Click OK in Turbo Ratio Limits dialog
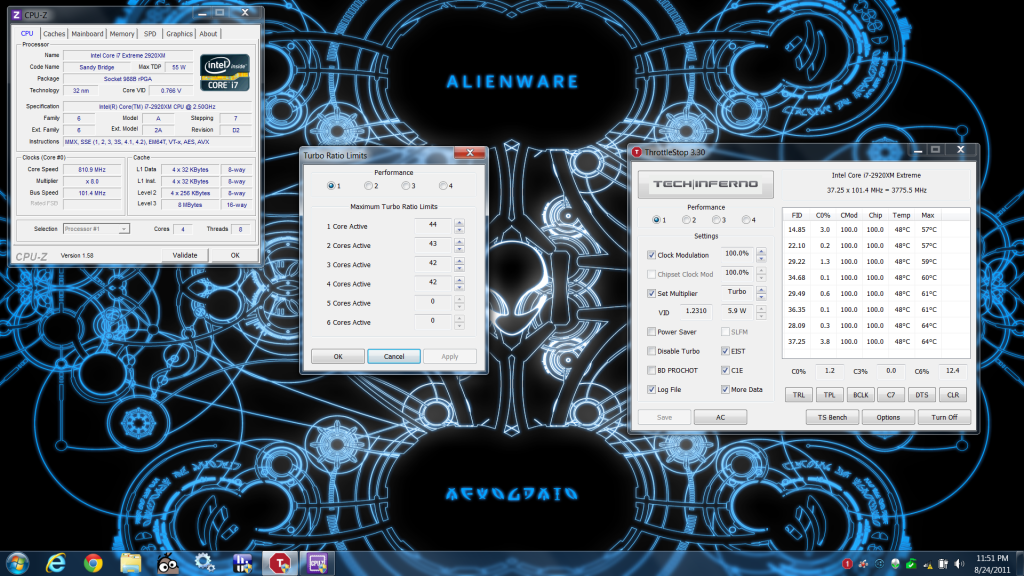The image size is (1024, 576). point(338,357)
